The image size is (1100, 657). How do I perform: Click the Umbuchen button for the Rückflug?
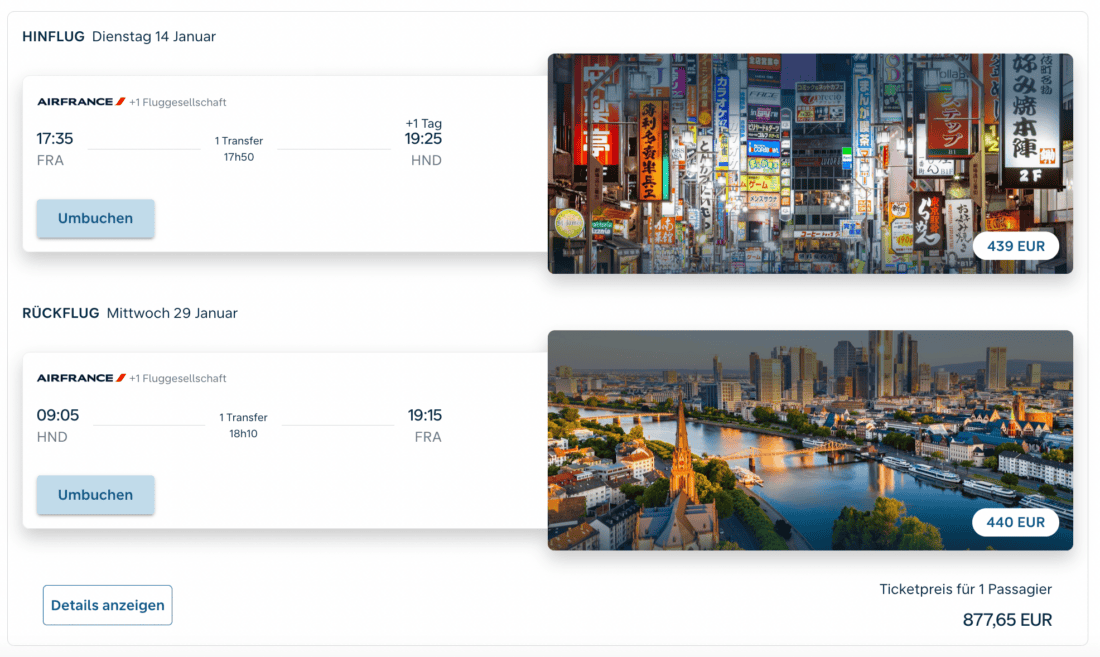[95, 494]
